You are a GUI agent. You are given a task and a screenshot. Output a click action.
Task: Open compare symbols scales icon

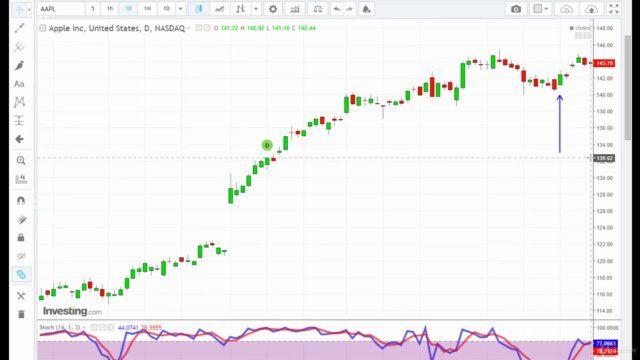tap(318, 9)
